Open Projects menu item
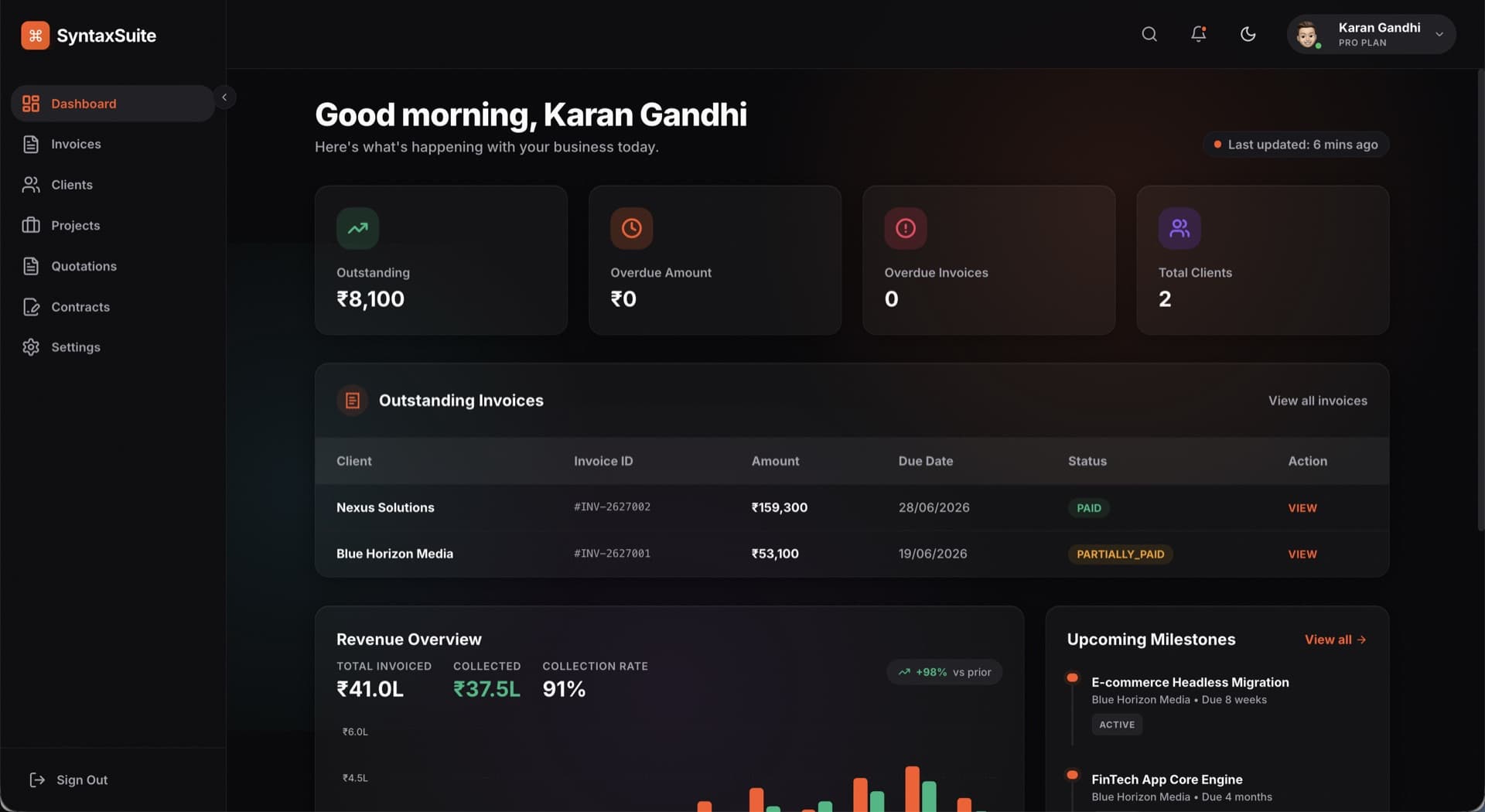Viewport: 1485px width, 812px height. click(113, 226)
